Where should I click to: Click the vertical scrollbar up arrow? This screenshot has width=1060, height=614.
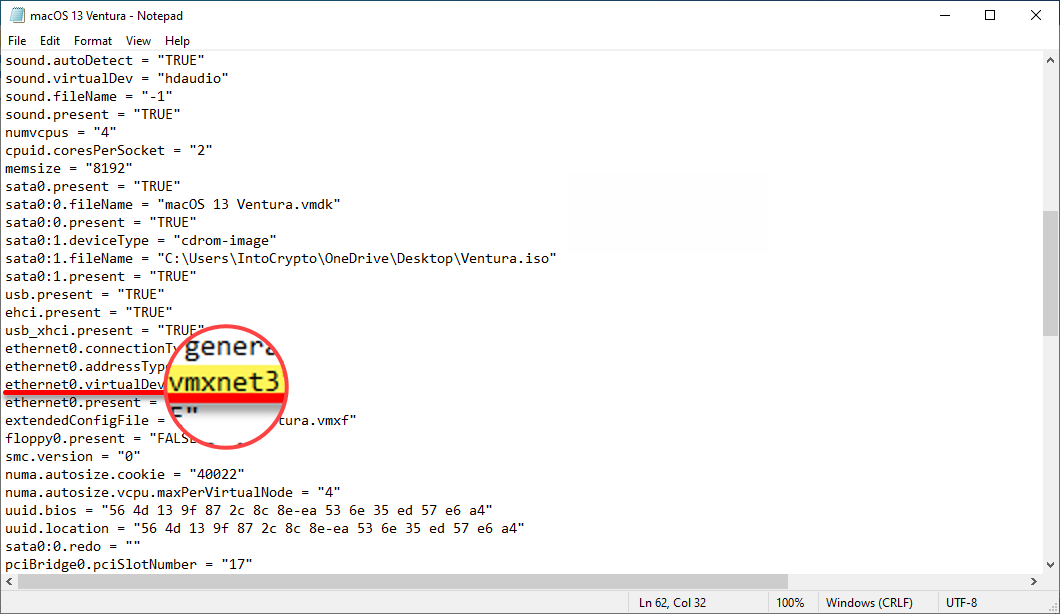[1050, 60]
